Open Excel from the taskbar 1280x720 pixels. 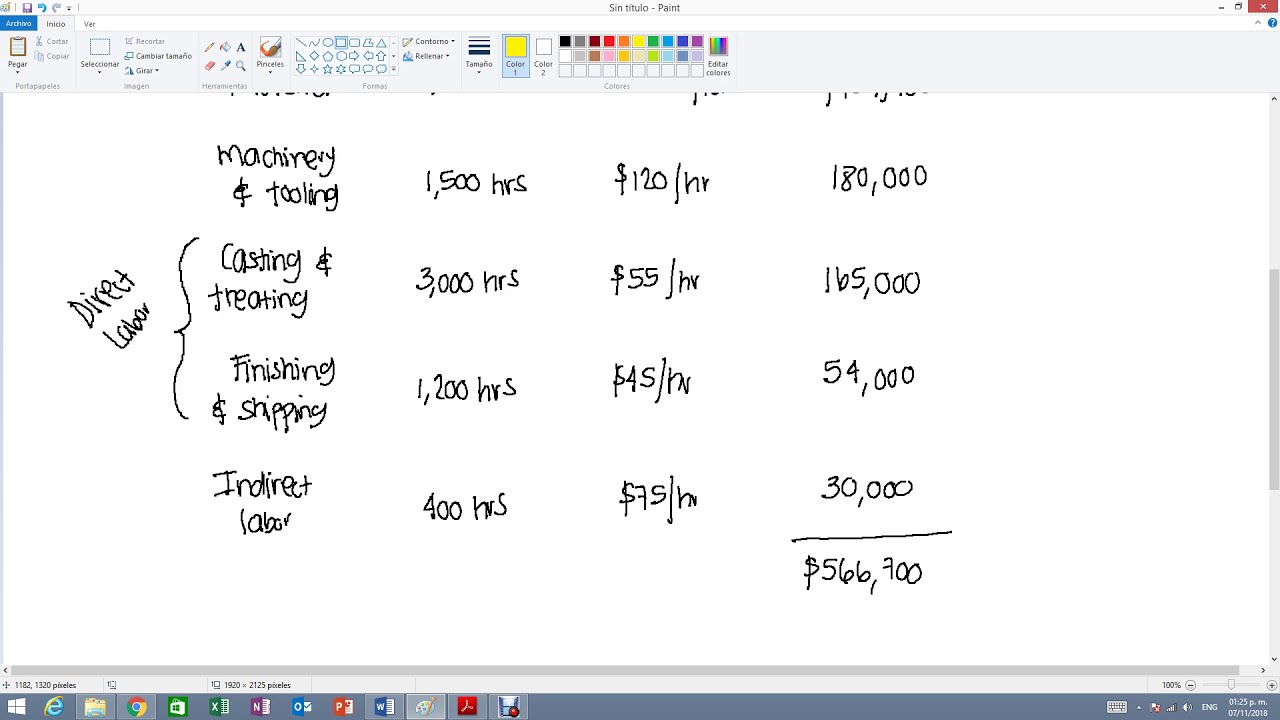pyautogui.click(x=219, y=707)
